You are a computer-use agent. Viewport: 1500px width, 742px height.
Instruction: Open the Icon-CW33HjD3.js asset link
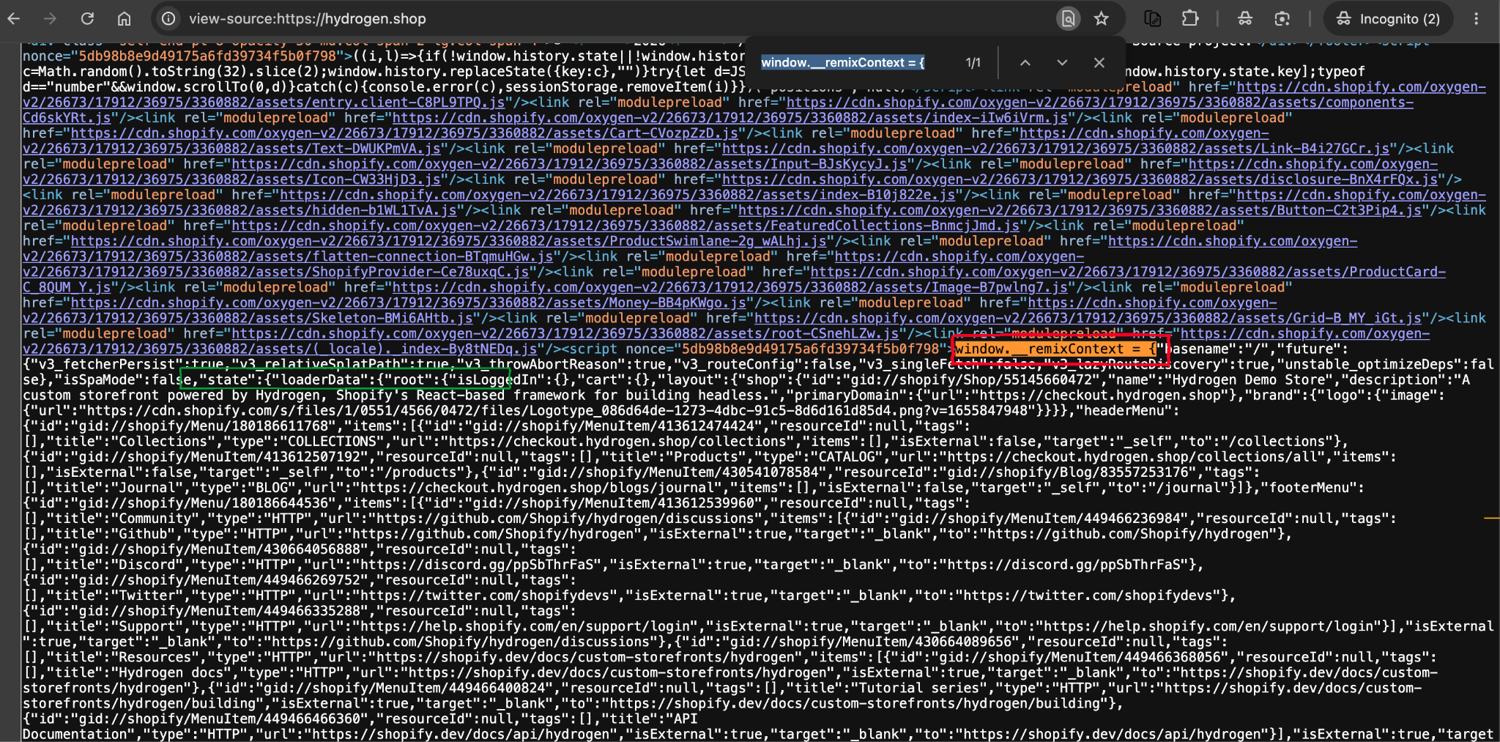coord(231,179)
